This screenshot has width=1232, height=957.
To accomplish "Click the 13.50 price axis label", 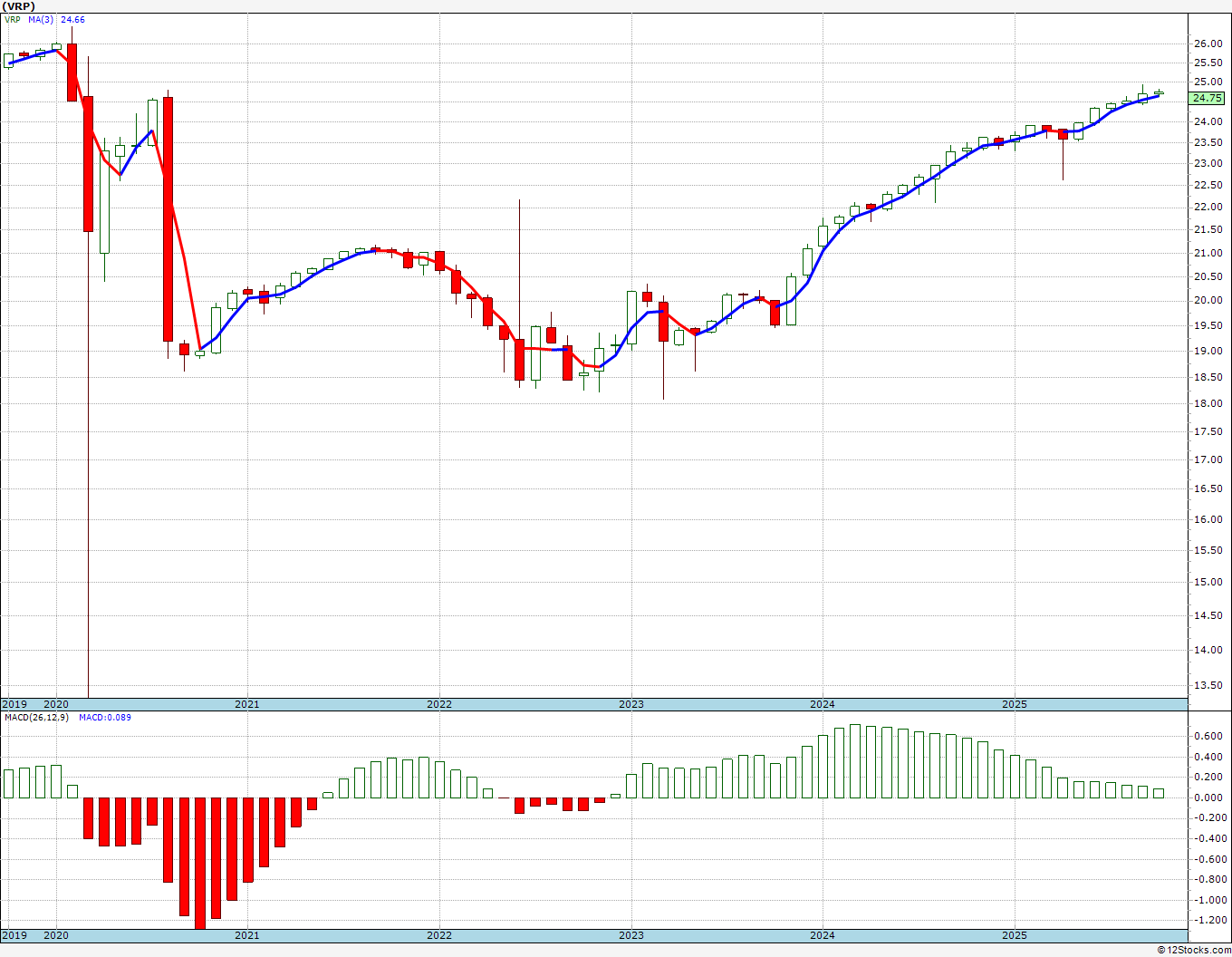I will click(x=1207, y=685).
